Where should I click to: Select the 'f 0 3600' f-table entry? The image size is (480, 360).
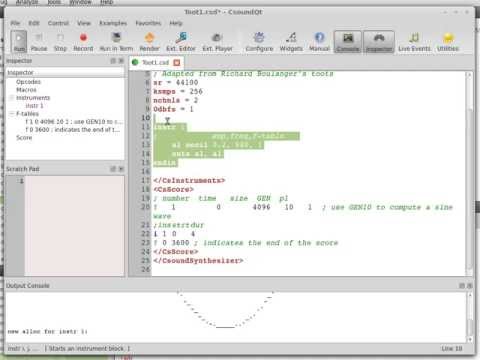[73, 130]
